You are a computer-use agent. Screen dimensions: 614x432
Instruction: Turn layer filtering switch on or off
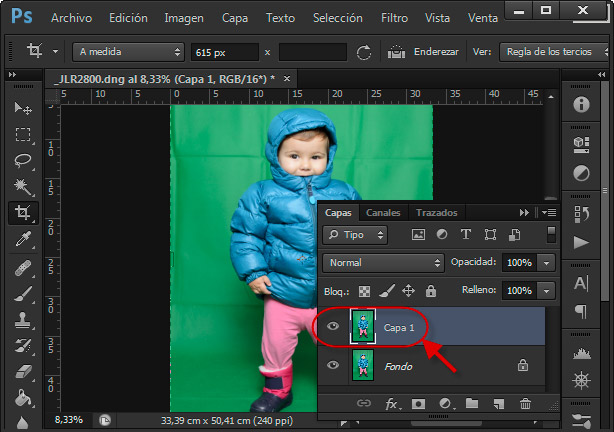point(551,235)
